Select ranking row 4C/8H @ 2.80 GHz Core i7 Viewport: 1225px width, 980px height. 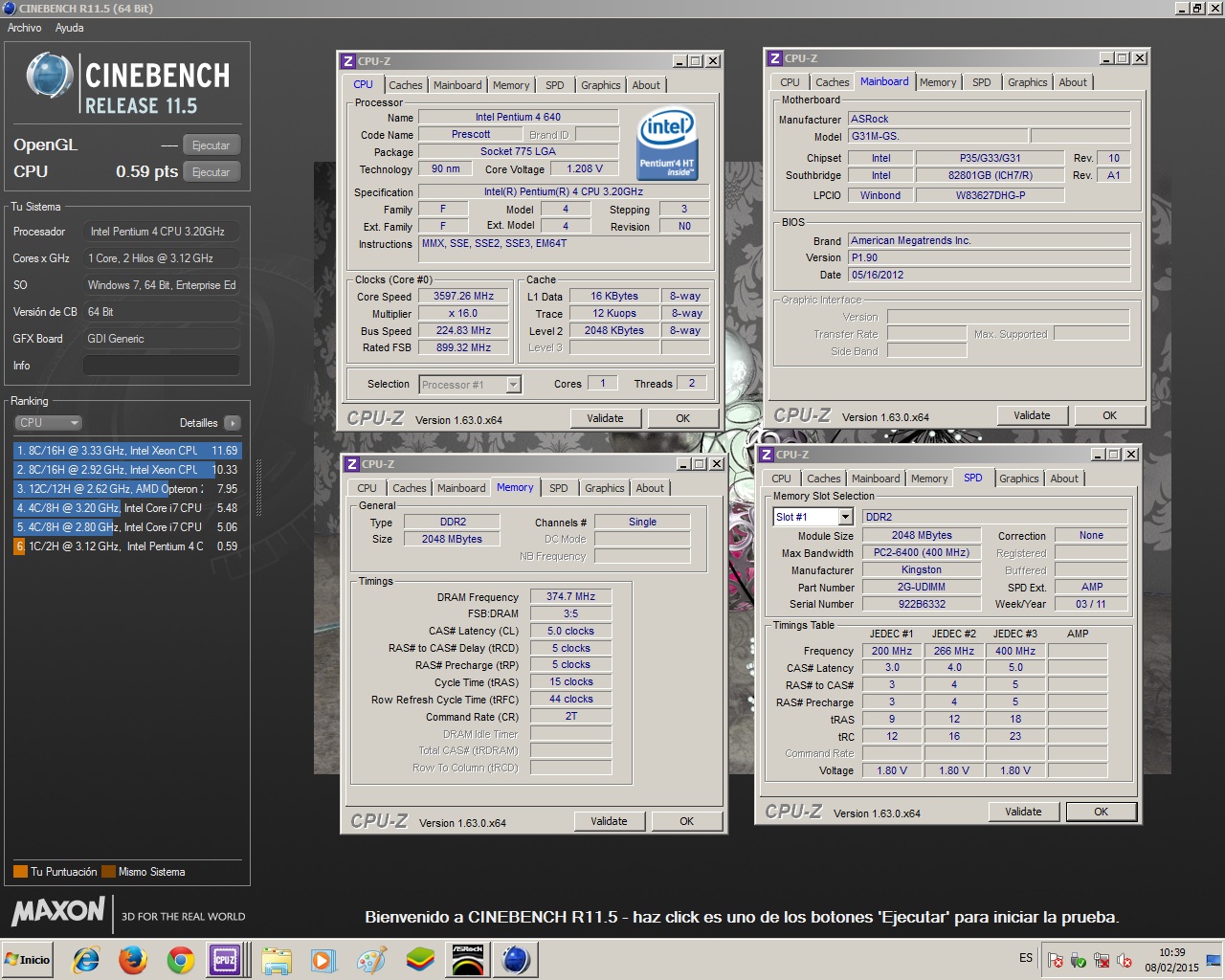click(x=127, y=527)
